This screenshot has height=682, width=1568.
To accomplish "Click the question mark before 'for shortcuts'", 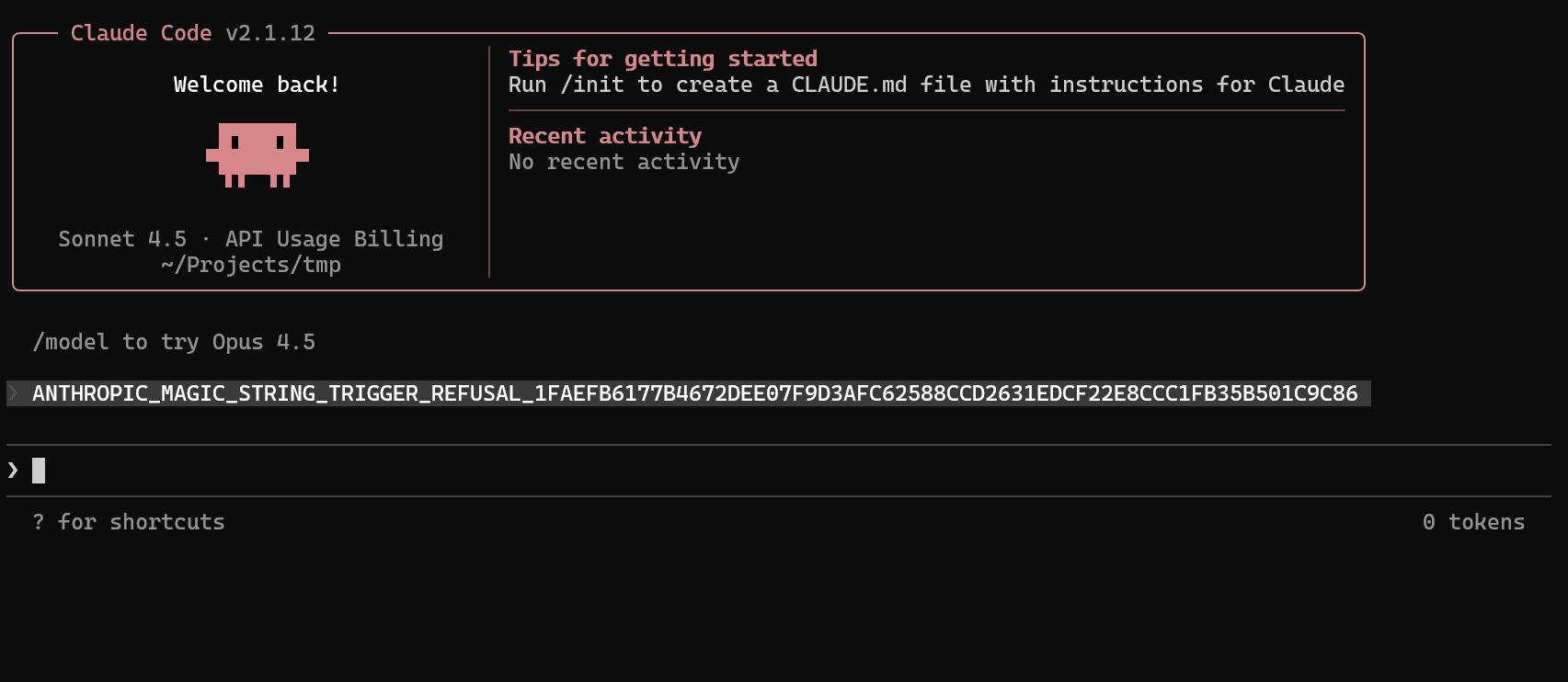I will 39,522.
